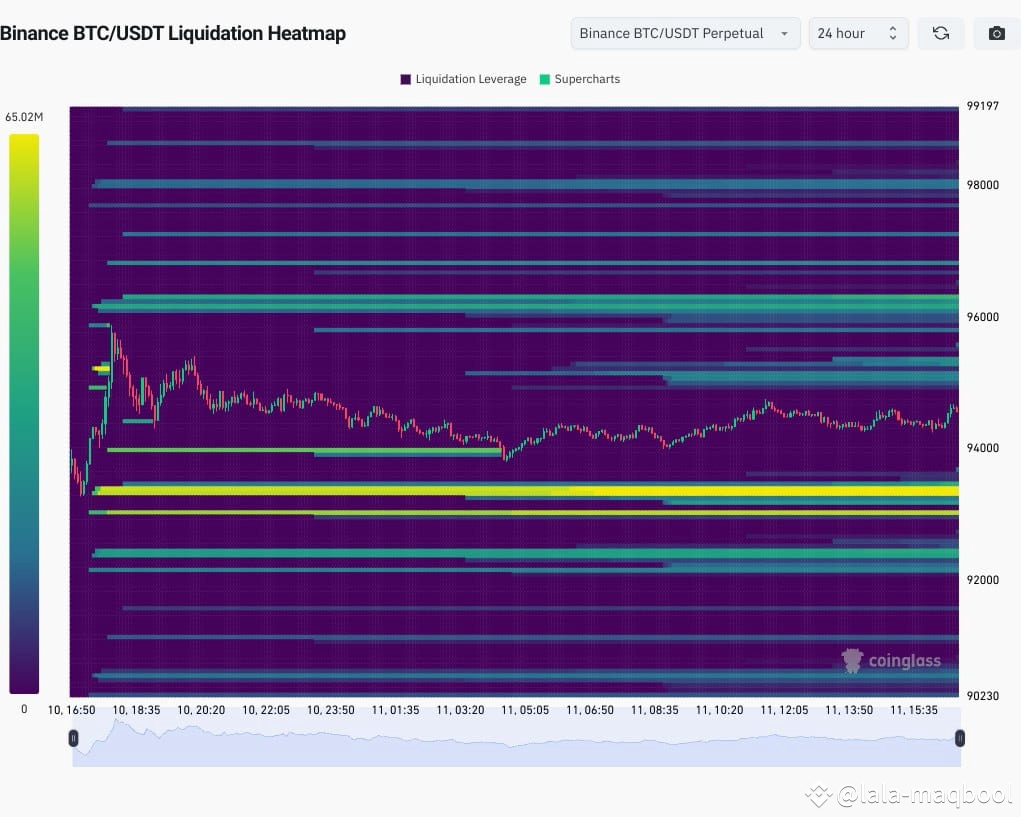This screenshot has height=817, width=1021.
Task: Expand the trading pair dropdown chevron
Action: pyautogui.click(x=784, y=33)
